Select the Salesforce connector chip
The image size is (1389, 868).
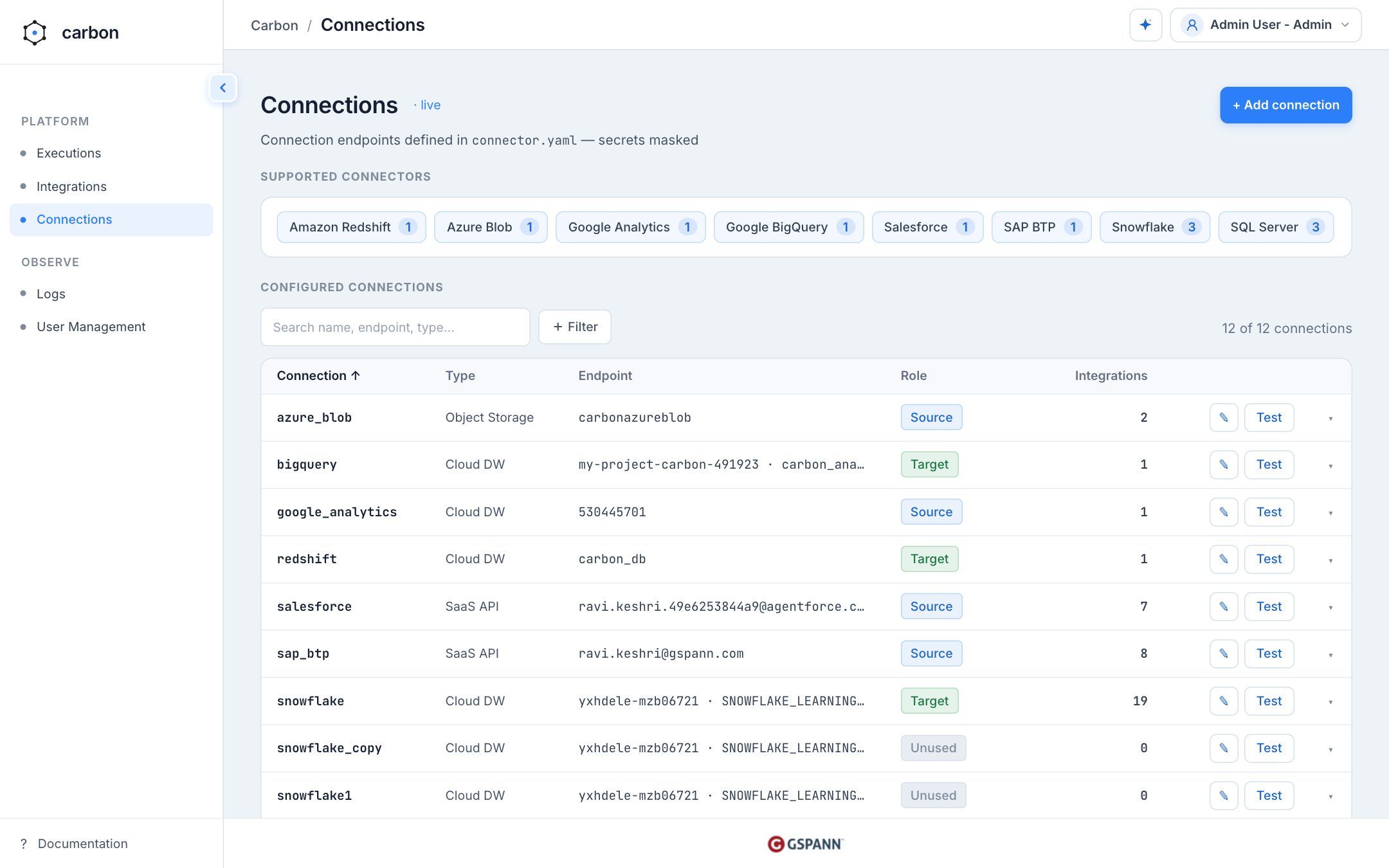coord(927,227)
